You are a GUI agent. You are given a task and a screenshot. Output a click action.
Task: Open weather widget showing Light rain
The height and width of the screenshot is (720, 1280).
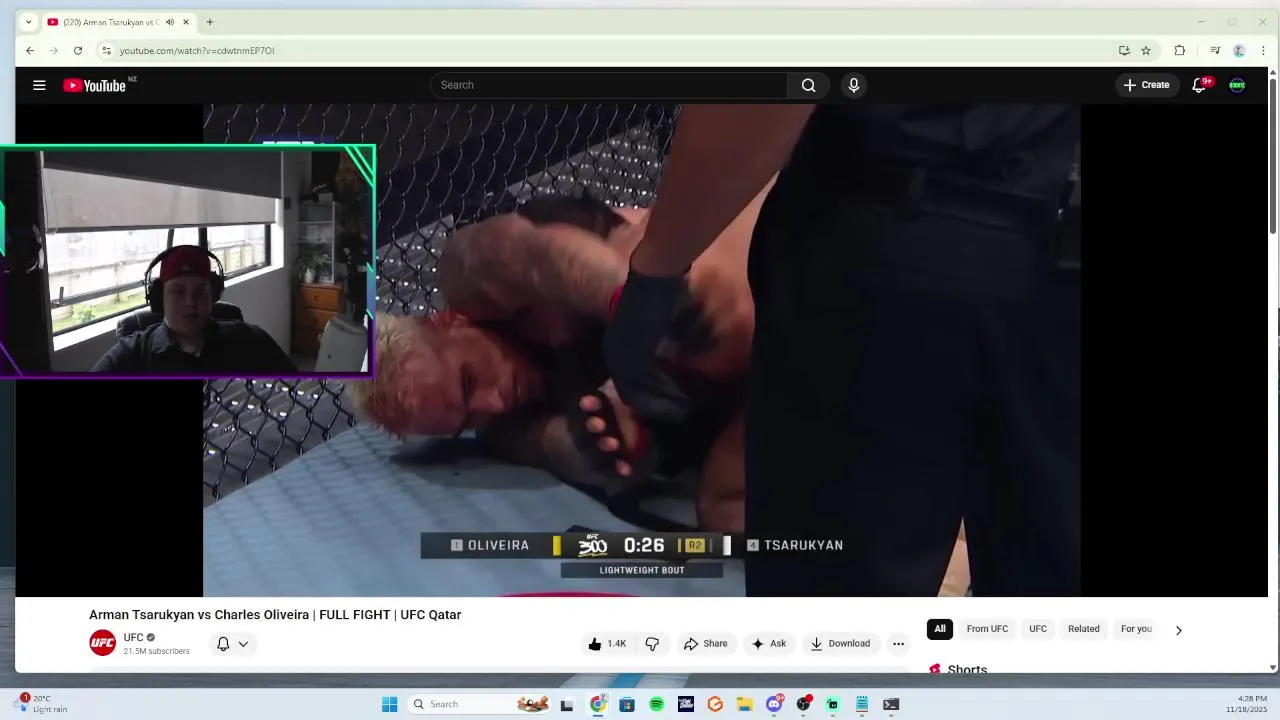tap(42, 704)
